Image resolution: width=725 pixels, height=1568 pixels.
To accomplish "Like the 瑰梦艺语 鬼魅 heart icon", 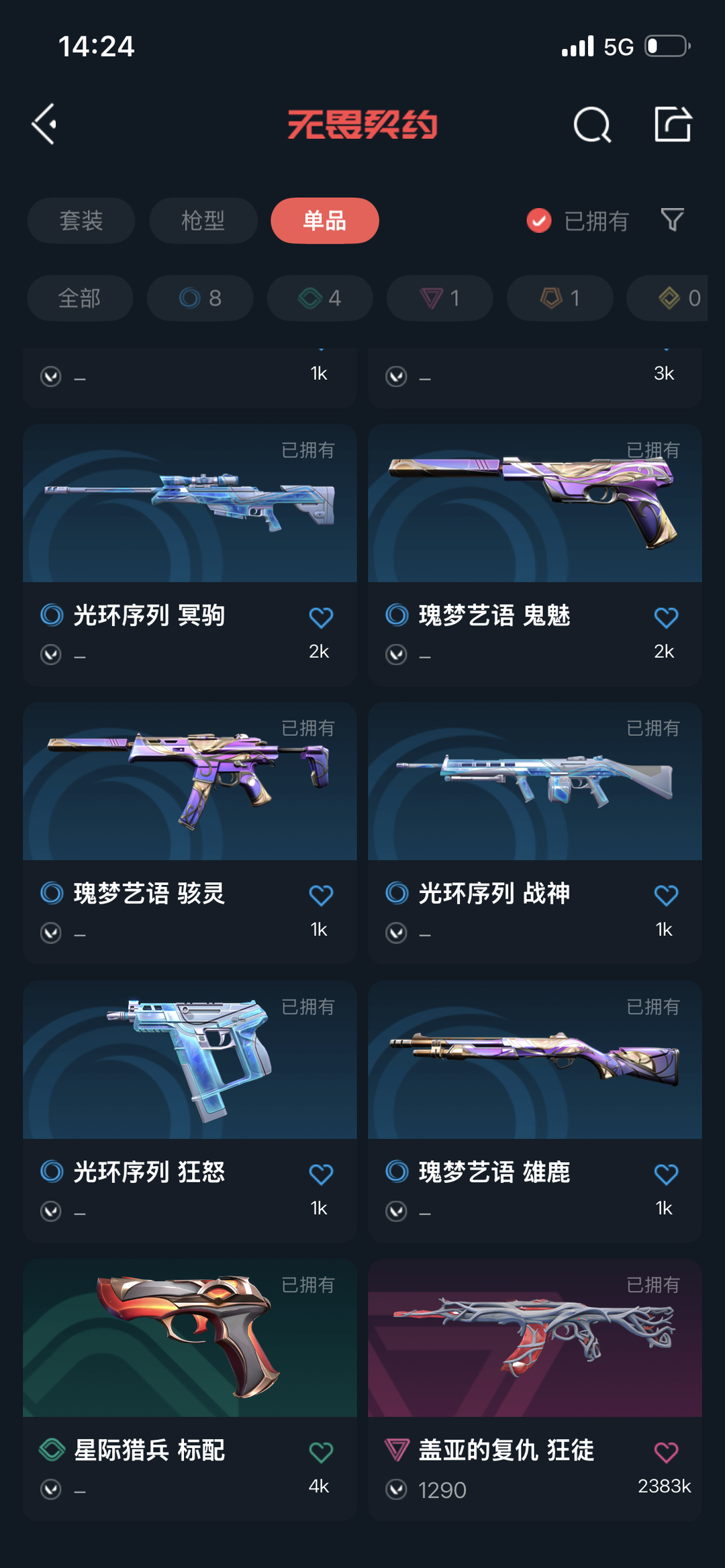I will pos(666,617).
